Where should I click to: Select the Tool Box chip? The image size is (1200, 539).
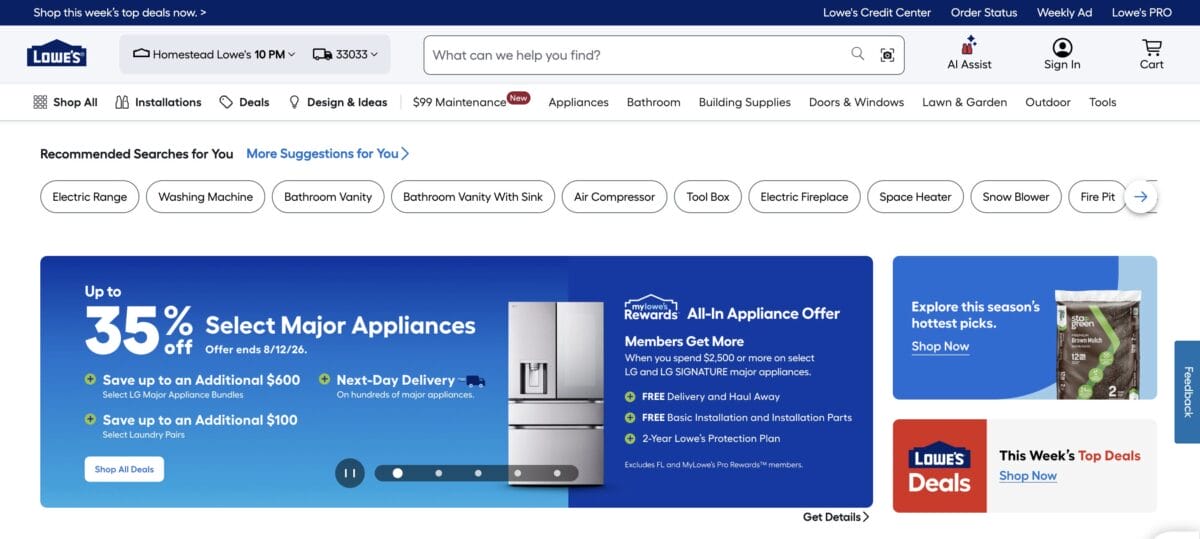[x=708, y=197]
